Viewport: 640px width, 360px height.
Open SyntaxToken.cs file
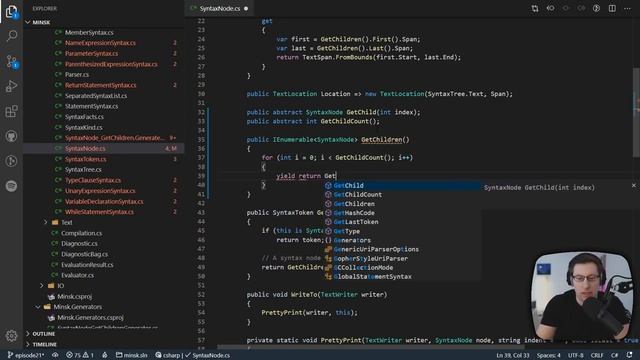pos(85,159)
